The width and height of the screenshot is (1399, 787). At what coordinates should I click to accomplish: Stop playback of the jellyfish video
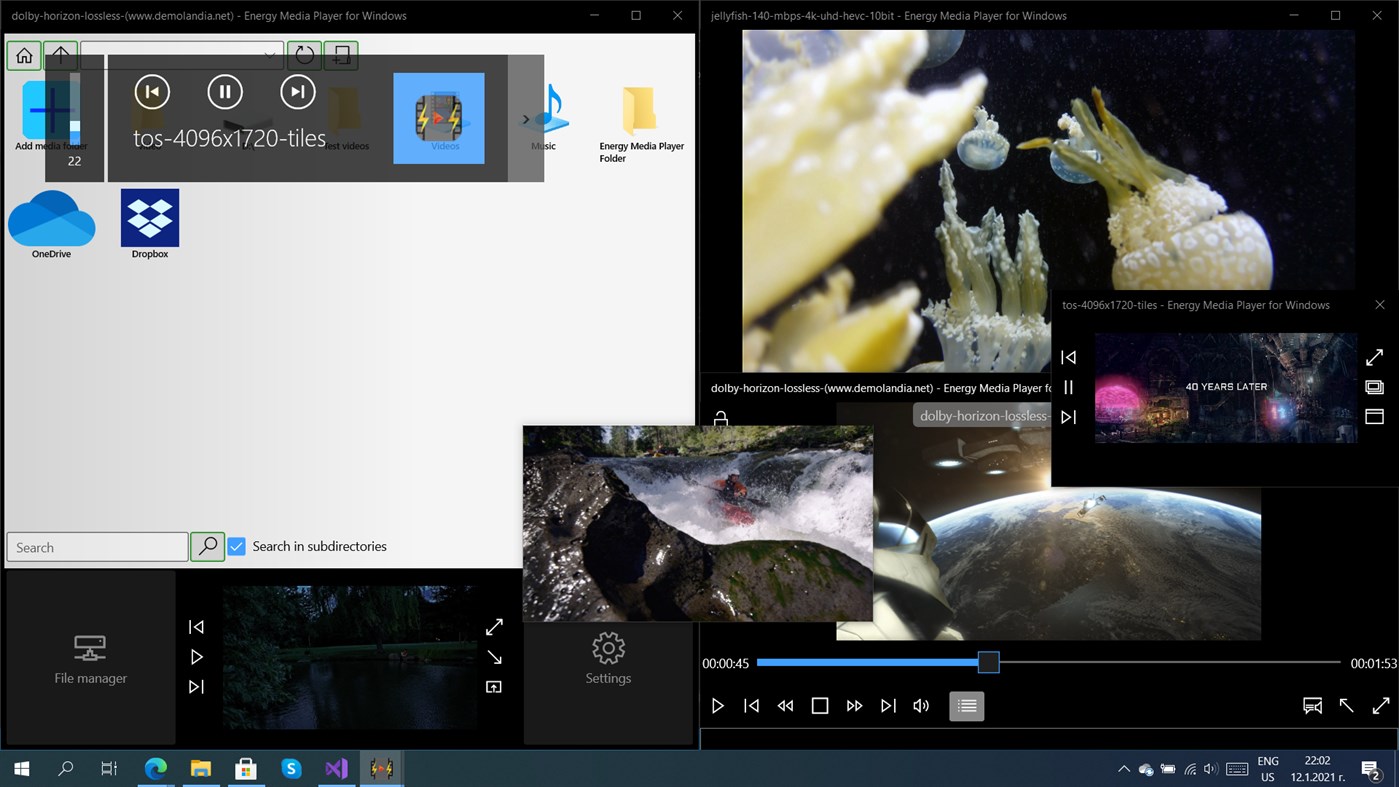[x=819, y=705]
